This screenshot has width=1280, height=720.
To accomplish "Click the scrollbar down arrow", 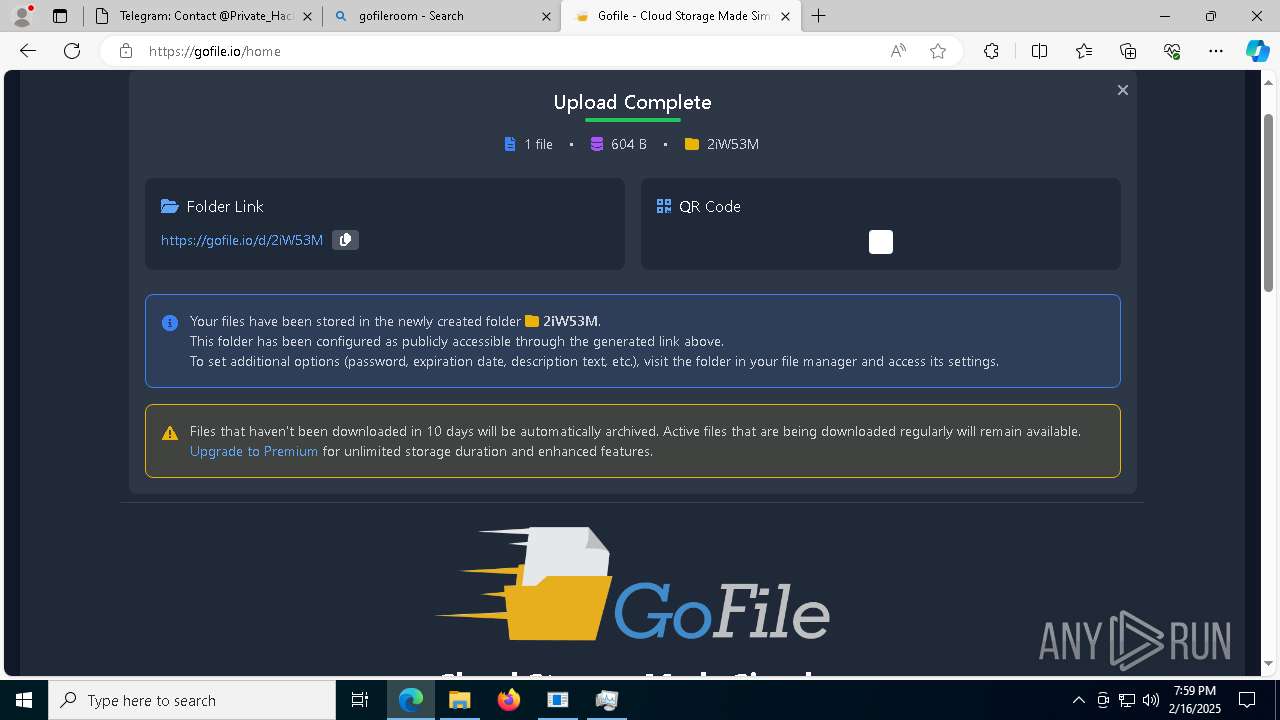I will 1269,664.
